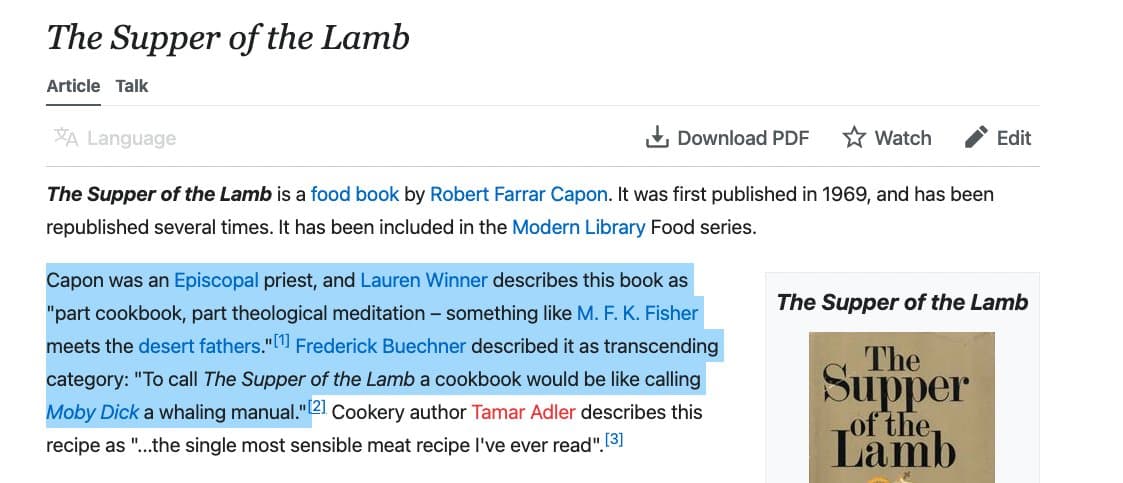The image size is (1123, 483).
Task: Switch to the Talk tab
Action: point(132,86)
